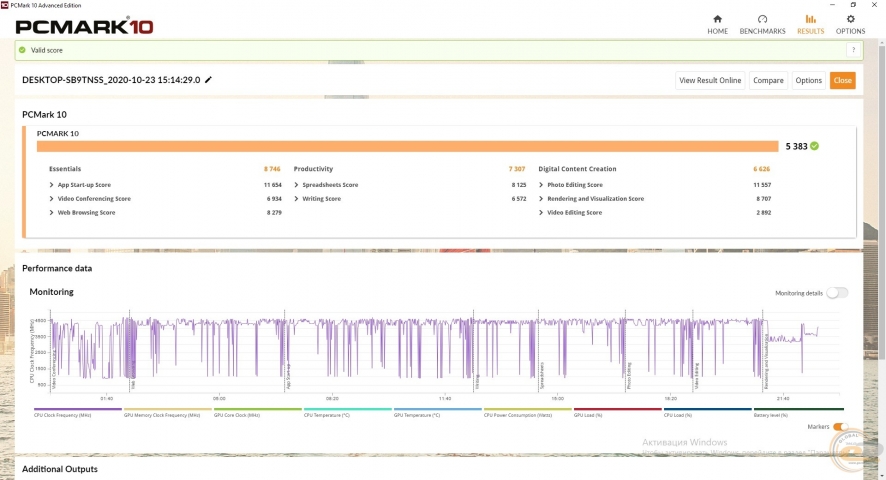Click the Digital Content Creation heading
The width and height of the screenshot is (886, 480).
pos(577,168)
